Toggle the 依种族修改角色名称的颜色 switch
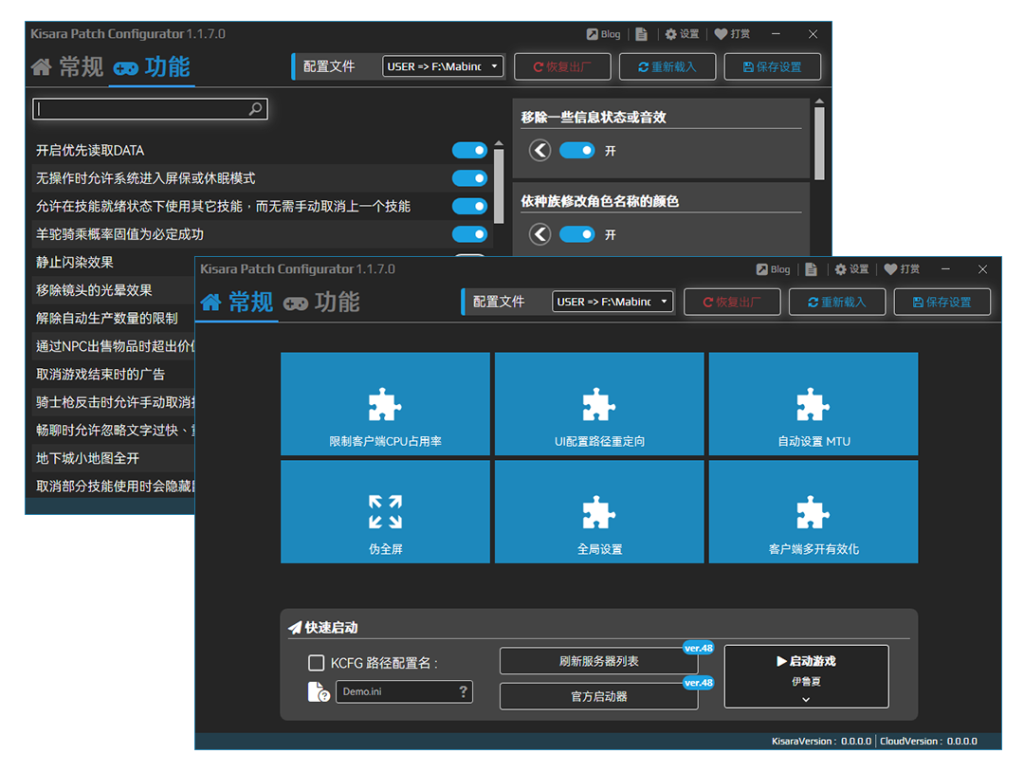 pyautogui.click(x=577, y=234)
